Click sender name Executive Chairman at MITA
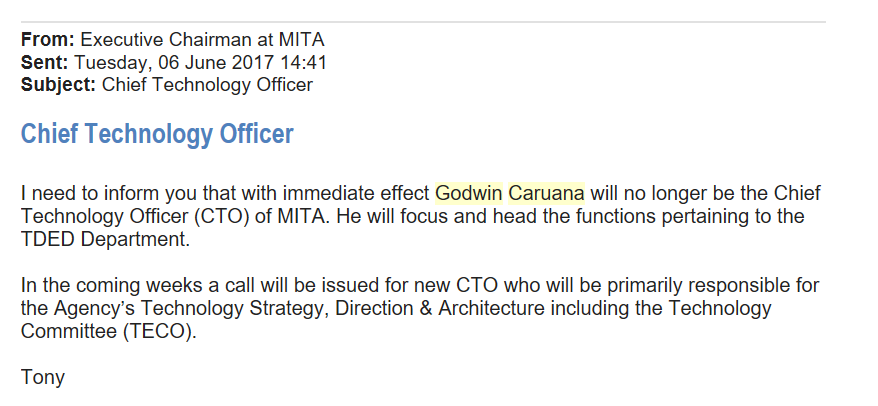This screenshot has width=878, height=406. coord(202,40)
